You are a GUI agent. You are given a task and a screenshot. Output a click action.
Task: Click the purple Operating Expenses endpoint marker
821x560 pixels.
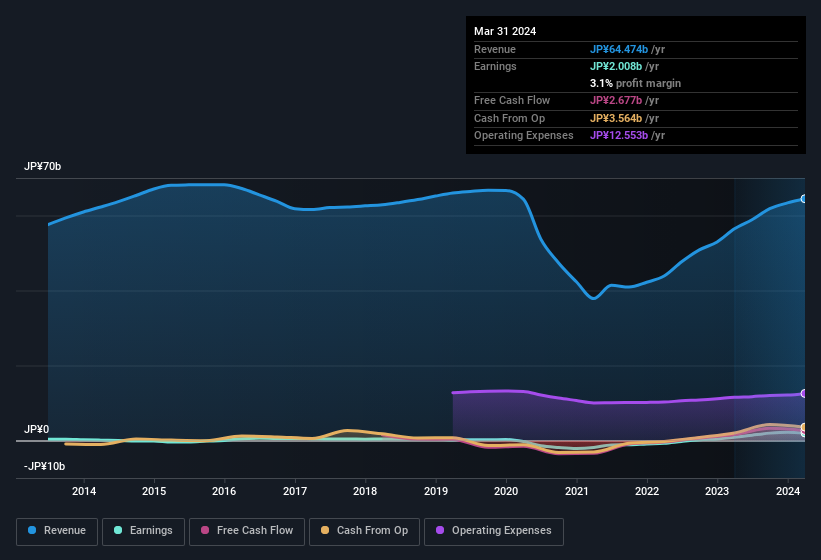(x=804, y=394)
